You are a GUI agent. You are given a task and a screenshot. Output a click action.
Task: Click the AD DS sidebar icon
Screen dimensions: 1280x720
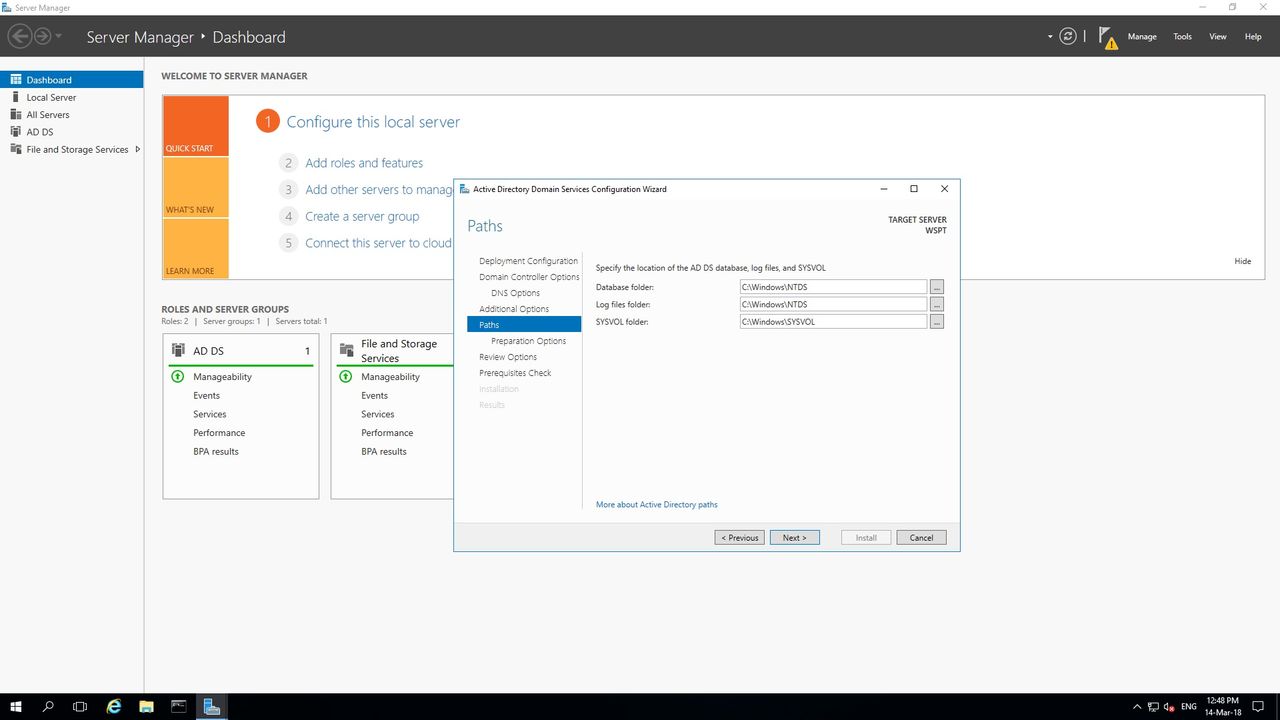click(16, 132)
